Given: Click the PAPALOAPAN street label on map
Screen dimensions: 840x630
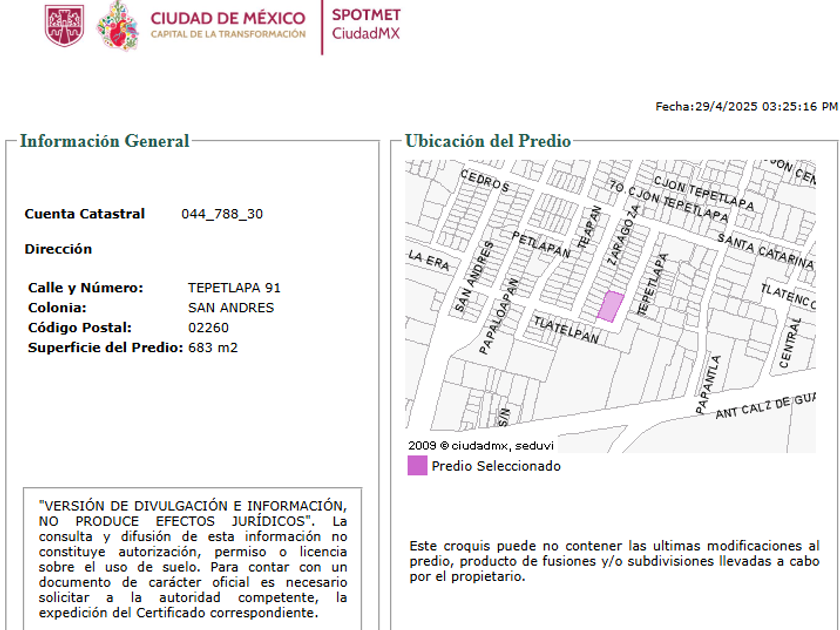Looking at the screenshot, I should click(499, 316).
